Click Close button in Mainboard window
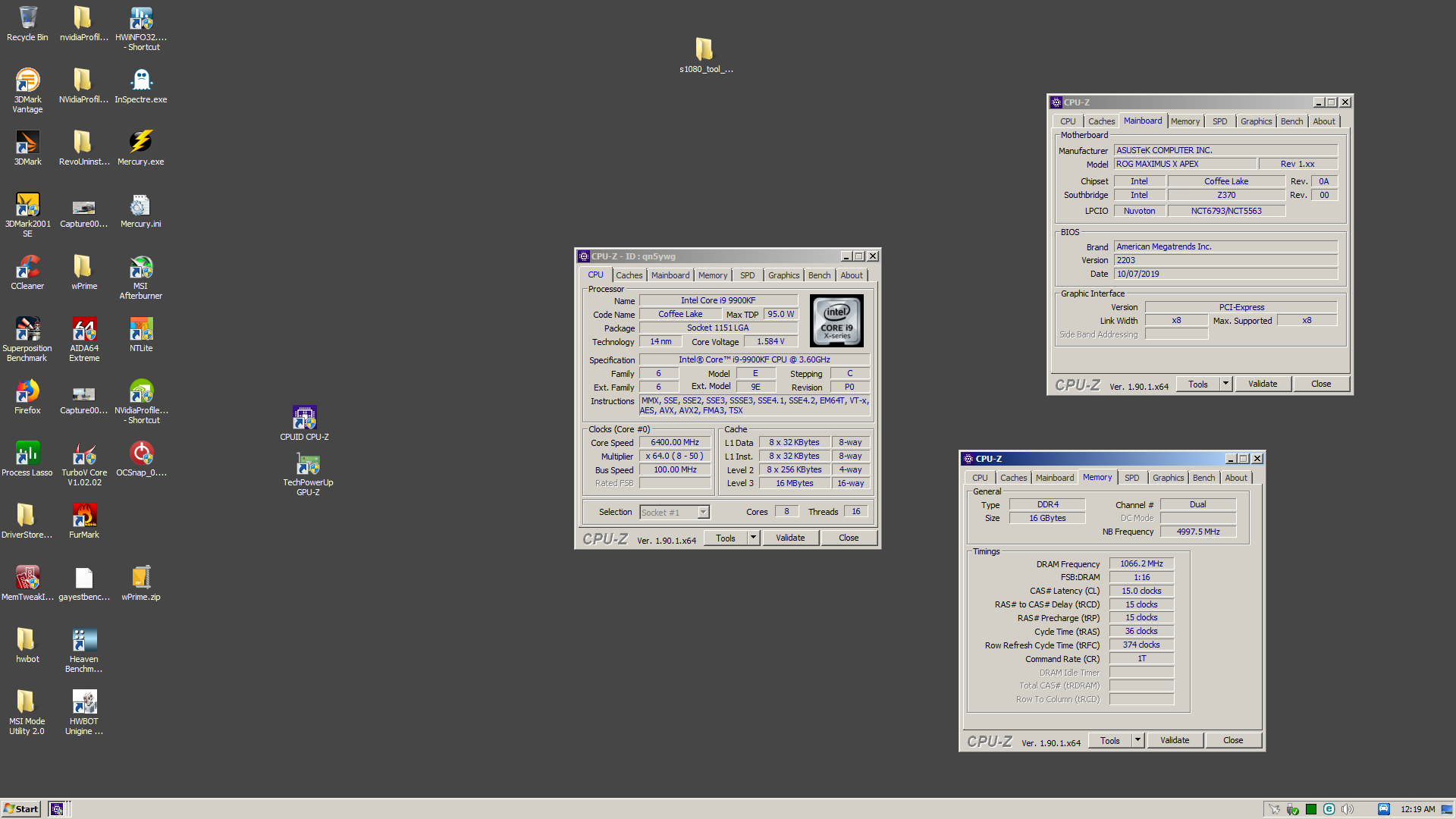This screenshot has width=1456, height=819. click(1321, 384)
